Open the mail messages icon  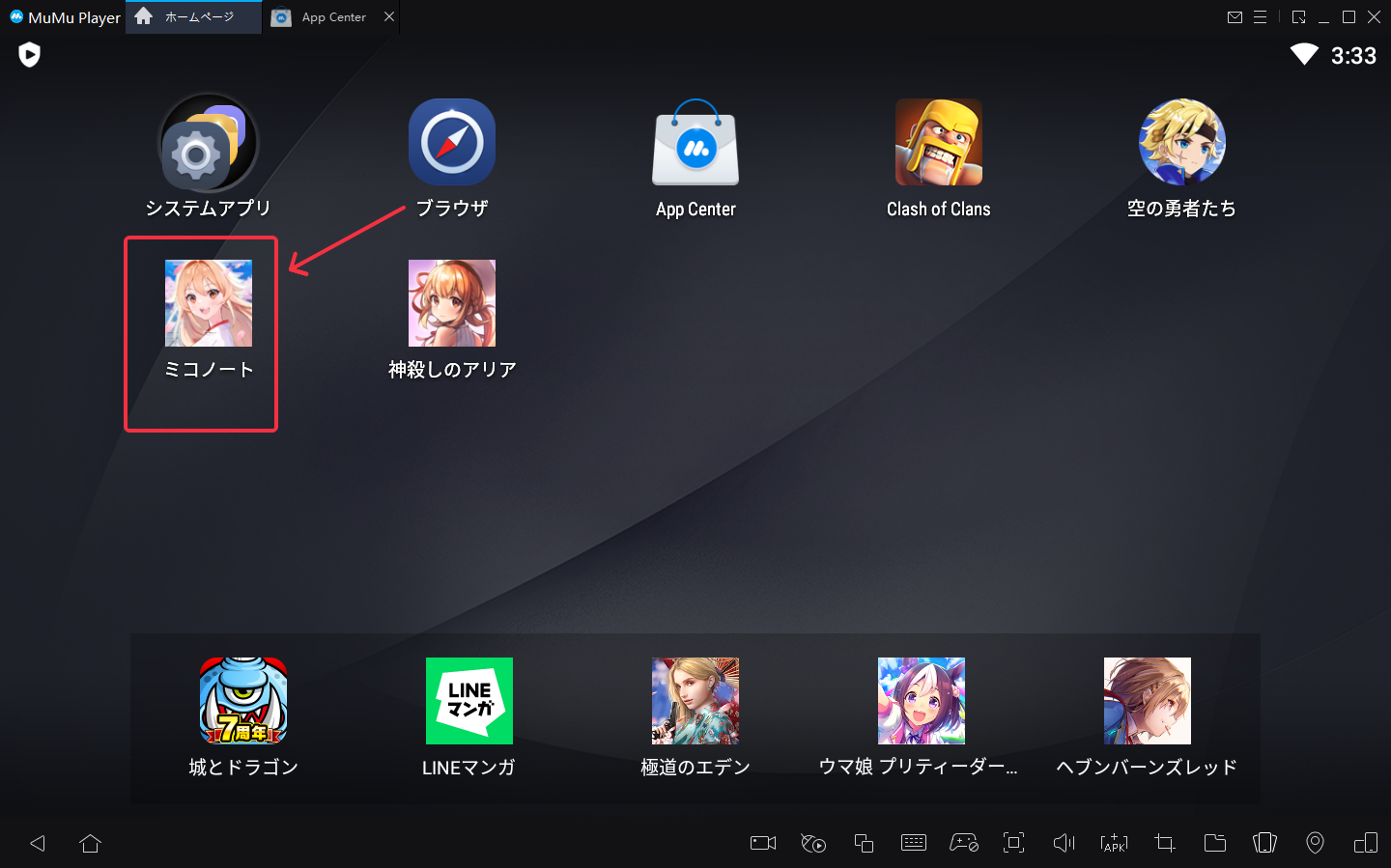point(1235,17)
